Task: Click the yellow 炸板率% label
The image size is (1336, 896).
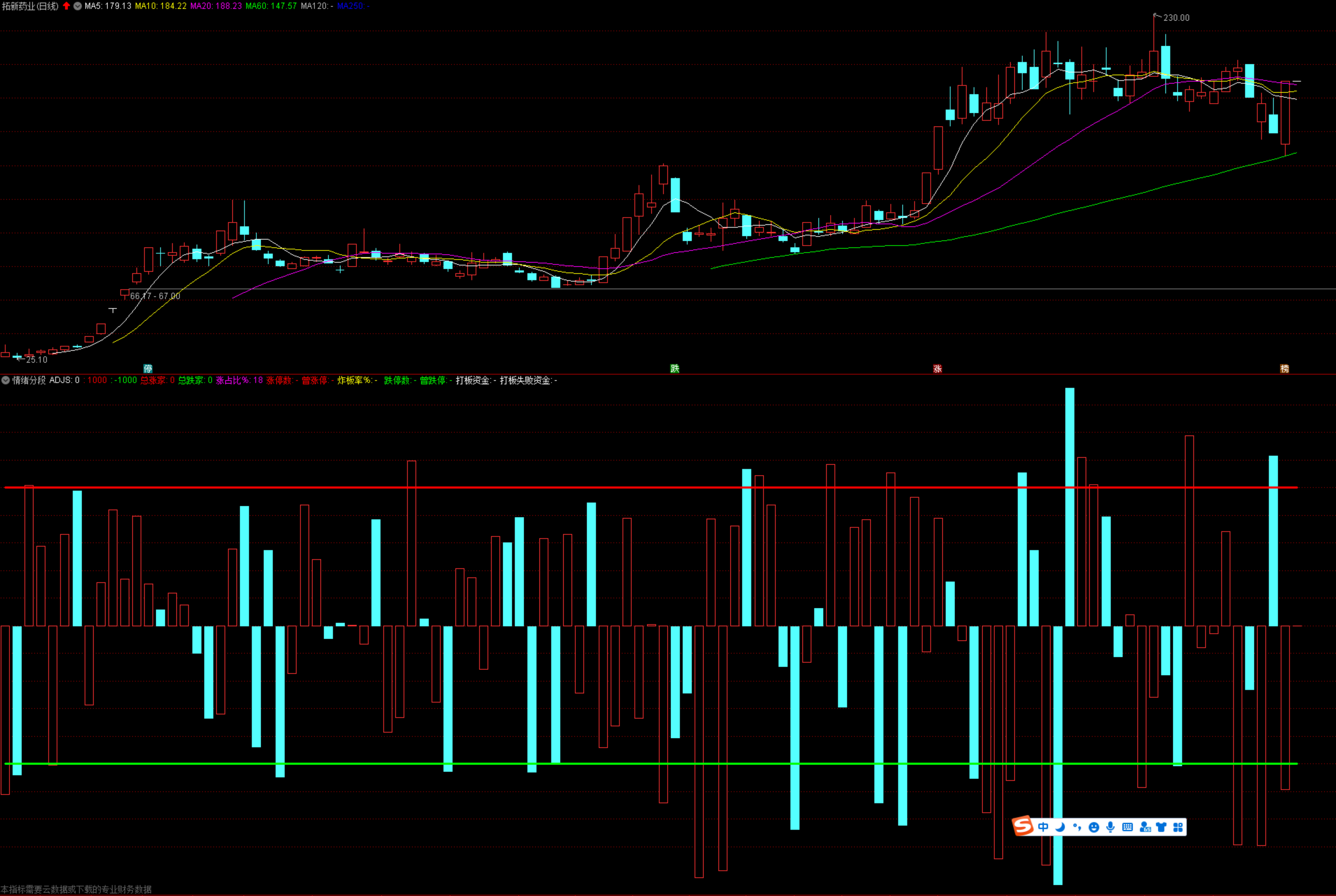Action: (357, 380)
